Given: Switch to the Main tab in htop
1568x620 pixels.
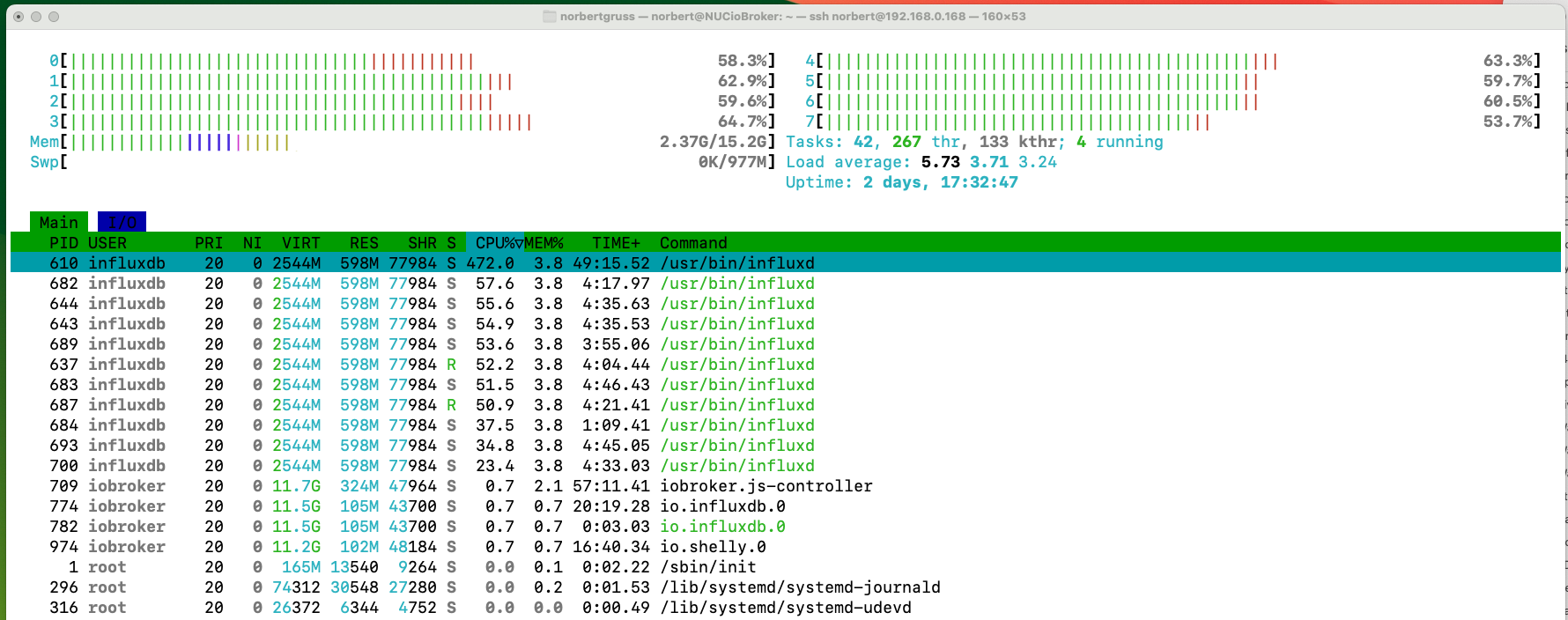Looking at the screenshot, I should (59, 222).
